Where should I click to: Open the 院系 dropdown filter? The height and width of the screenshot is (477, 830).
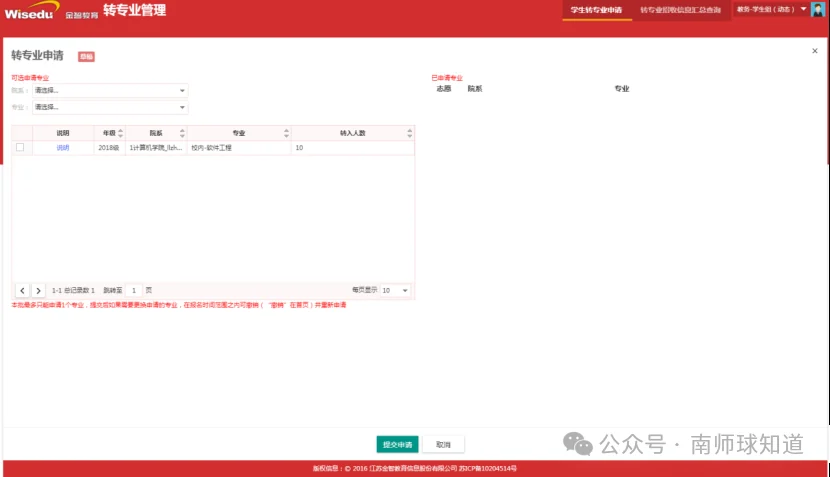point(110,91)
